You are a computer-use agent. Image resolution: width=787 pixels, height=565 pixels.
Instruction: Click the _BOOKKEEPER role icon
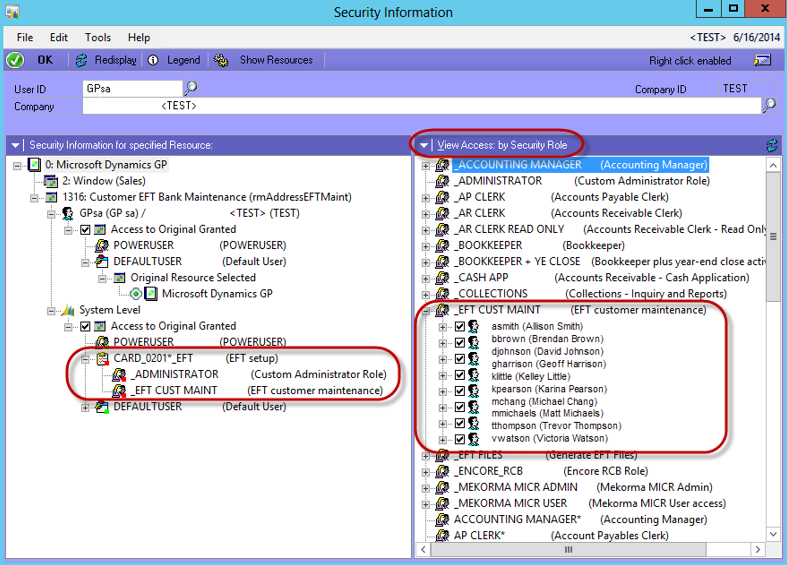442,245
